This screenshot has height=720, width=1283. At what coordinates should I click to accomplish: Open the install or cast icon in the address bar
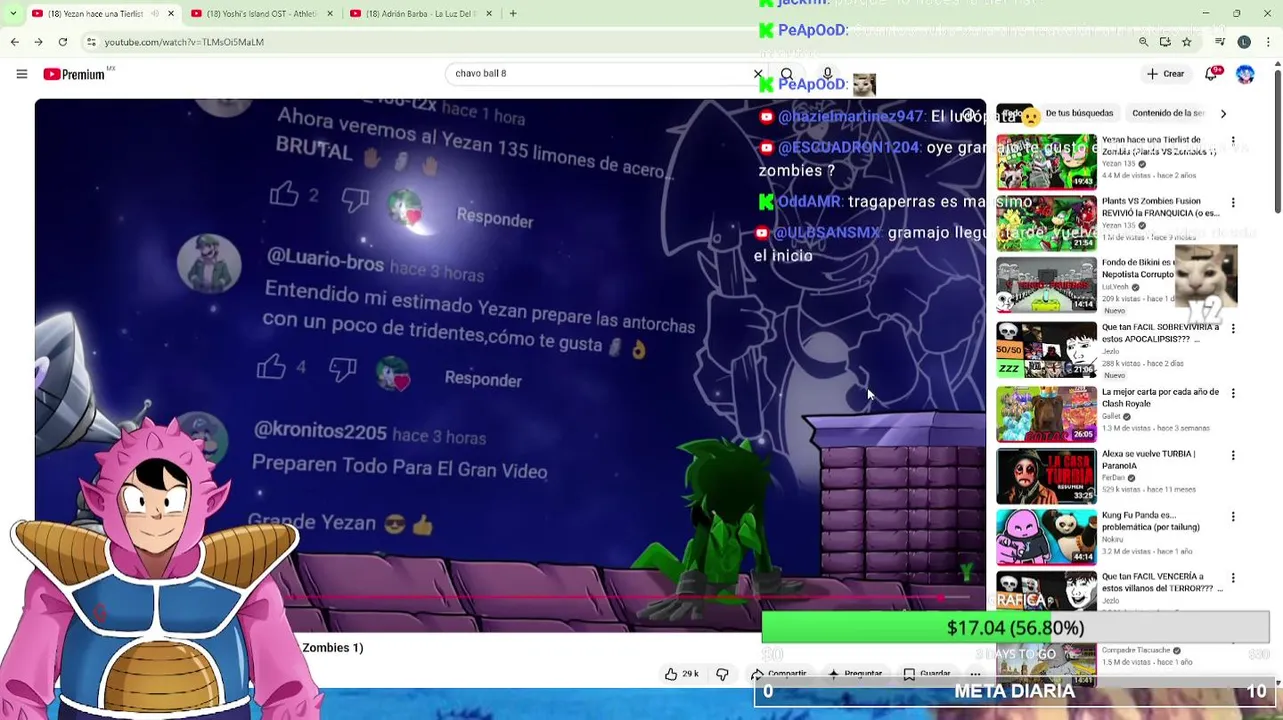tap(1165, 42)
